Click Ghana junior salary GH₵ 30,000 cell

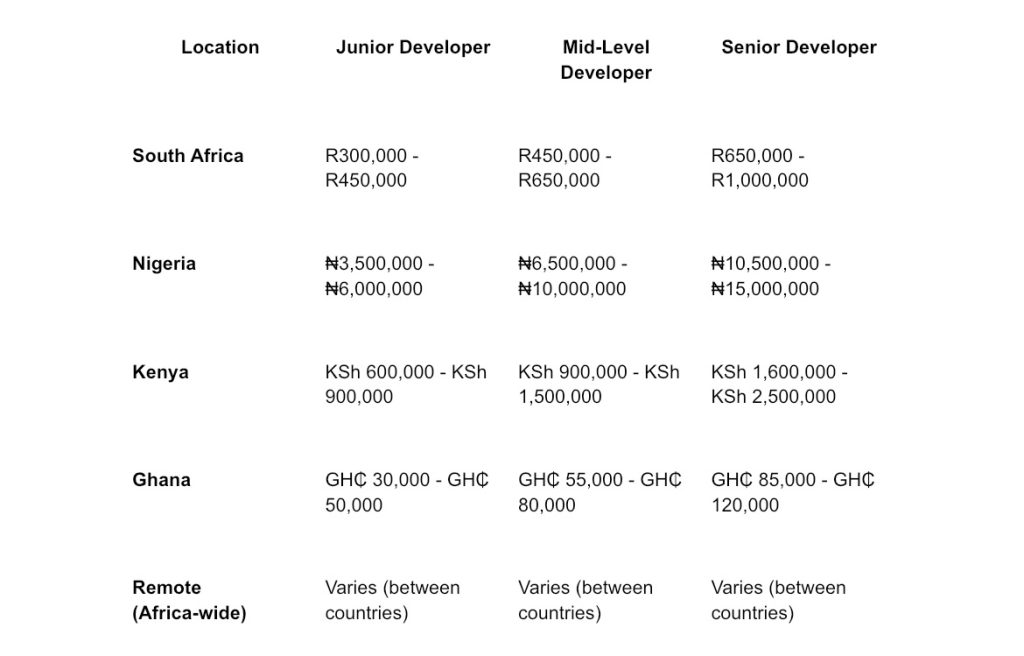click(x=406, y=492)
